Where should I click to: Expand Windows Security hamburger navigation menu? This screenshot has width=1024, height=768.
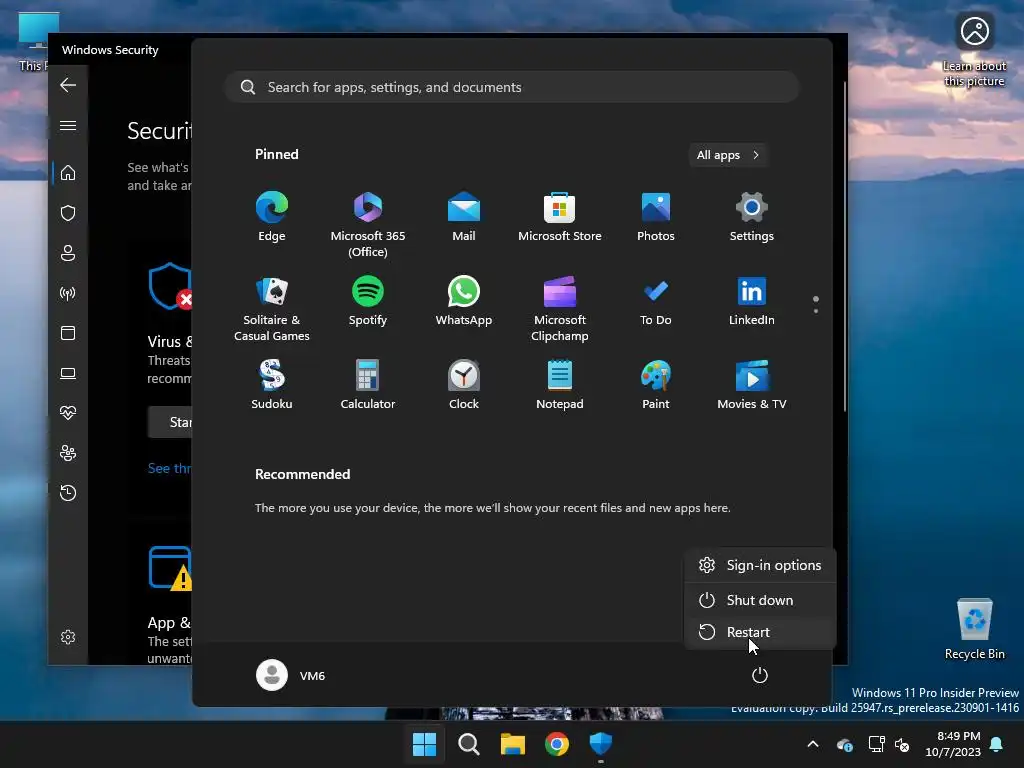click(68, 125)
